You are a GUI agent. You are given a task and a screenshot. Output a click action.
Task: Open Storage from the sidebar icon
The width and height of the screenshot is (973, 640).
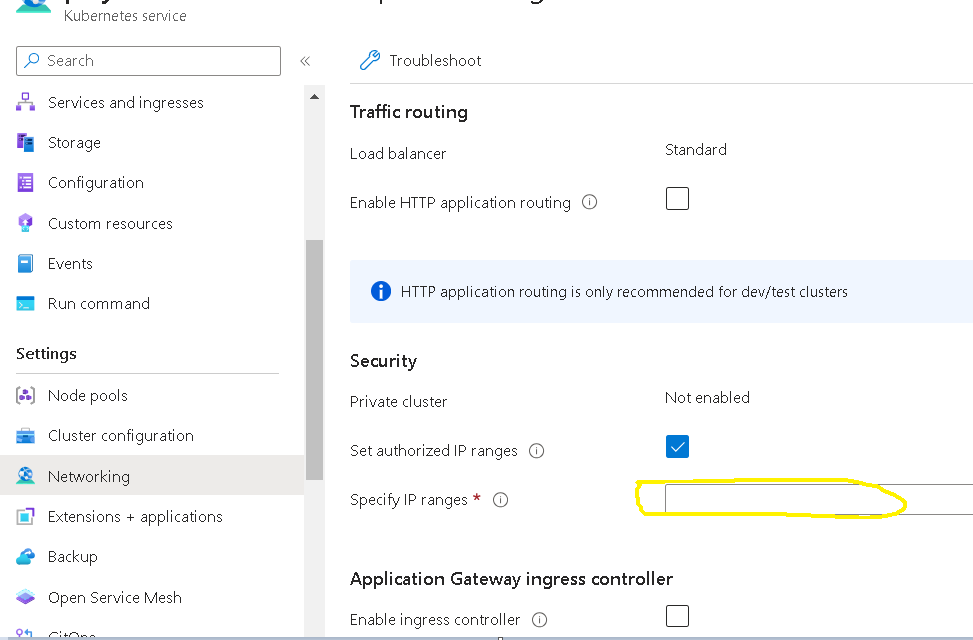click(x=27, y=142)
